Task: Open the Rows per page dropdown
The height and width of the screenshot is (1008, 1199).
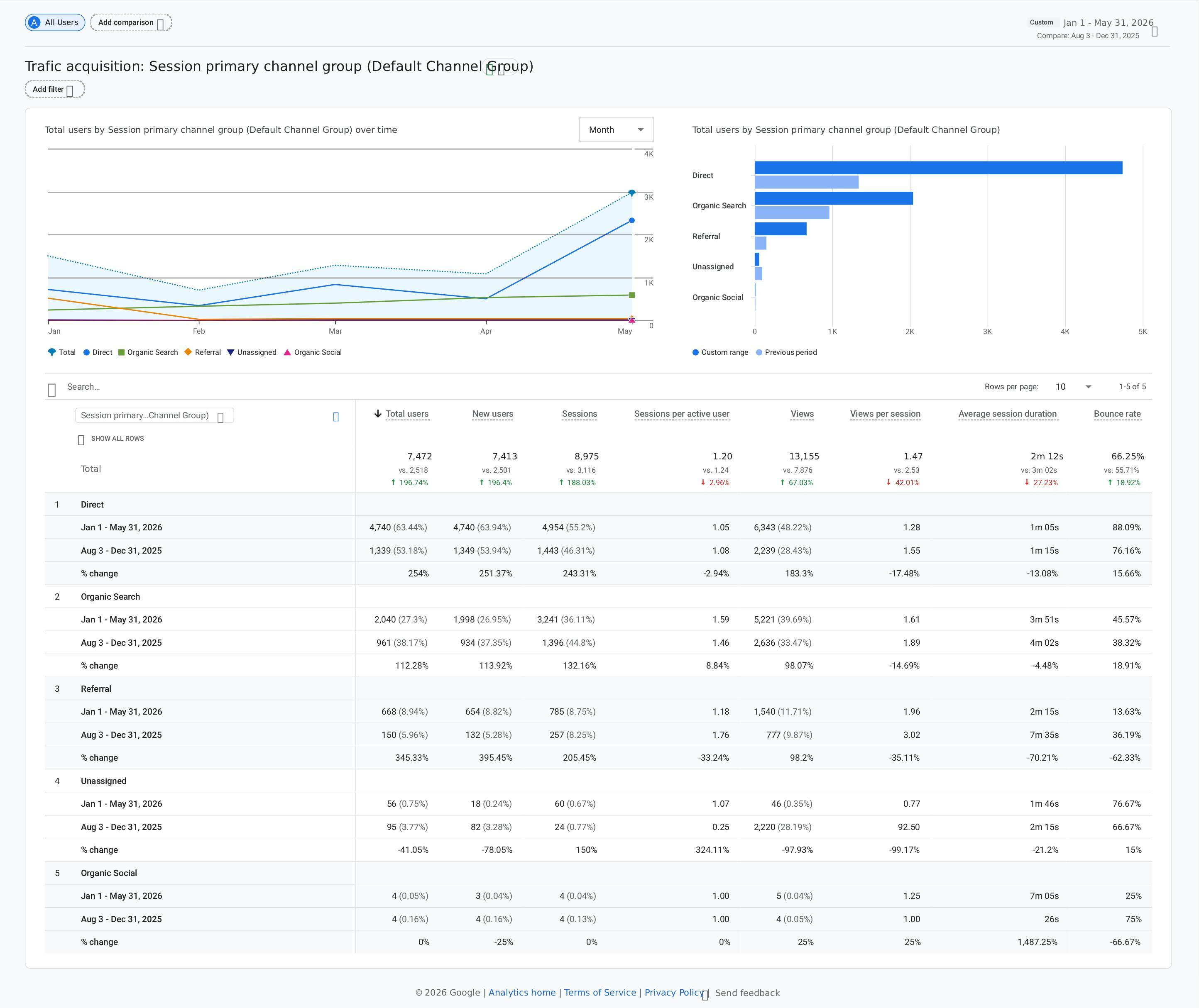Action: click(1073, 387)
